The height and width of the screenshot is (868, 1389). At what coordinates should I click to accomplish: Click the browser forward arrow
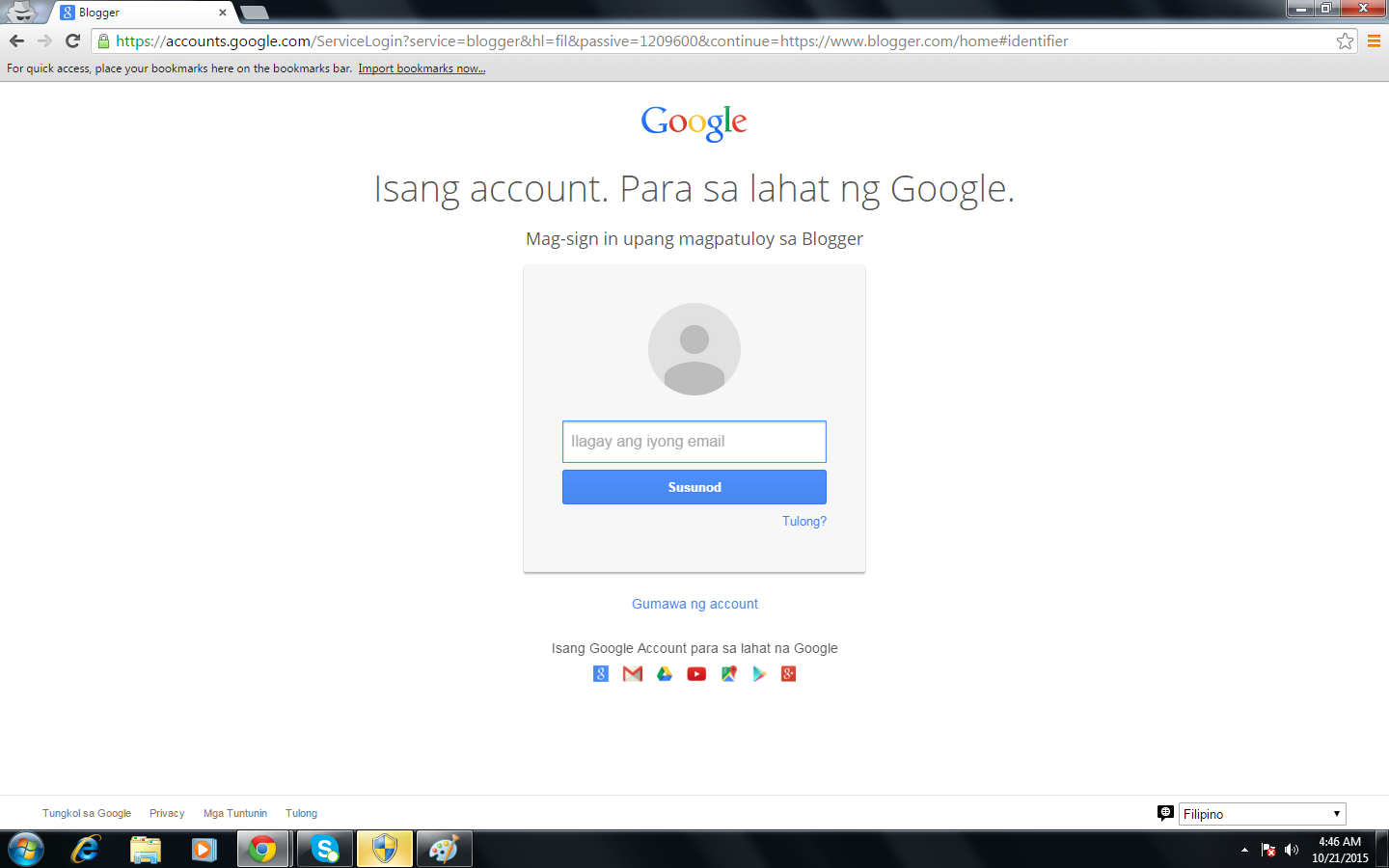(44, 41)
